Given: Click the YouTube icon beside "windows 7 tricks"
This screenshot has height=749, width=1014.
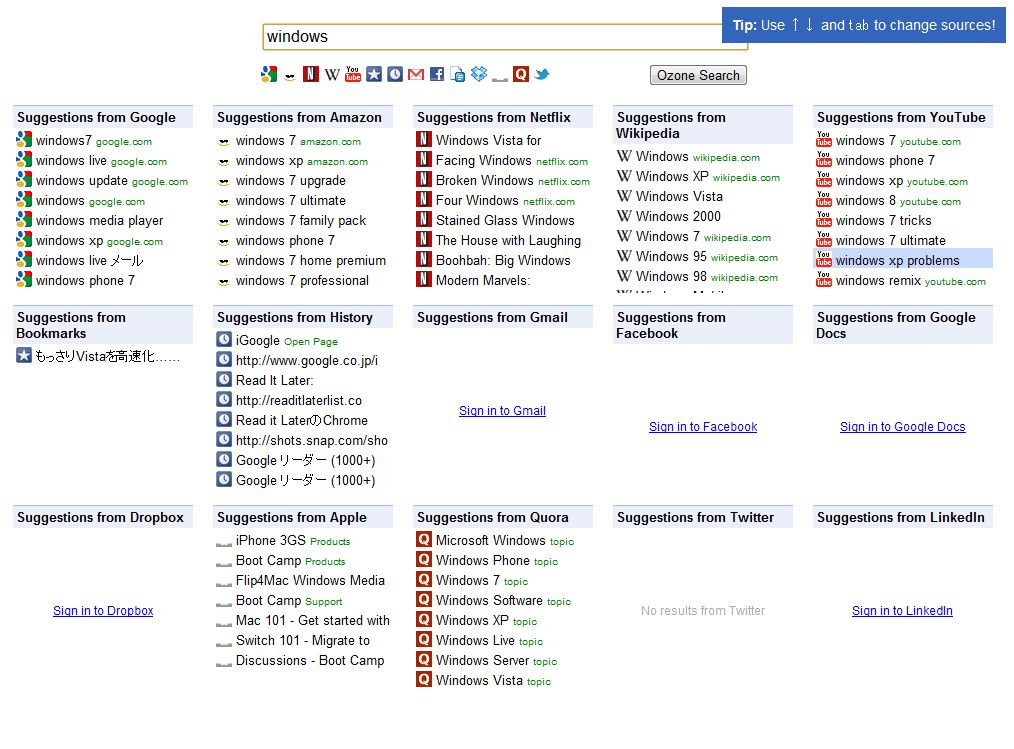Looking at the screenshot, I should [x=824, y=219].
